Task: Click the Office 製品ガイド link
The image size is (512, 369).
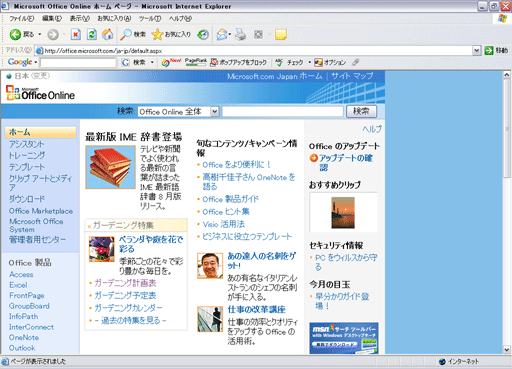Action: [230, 199]
